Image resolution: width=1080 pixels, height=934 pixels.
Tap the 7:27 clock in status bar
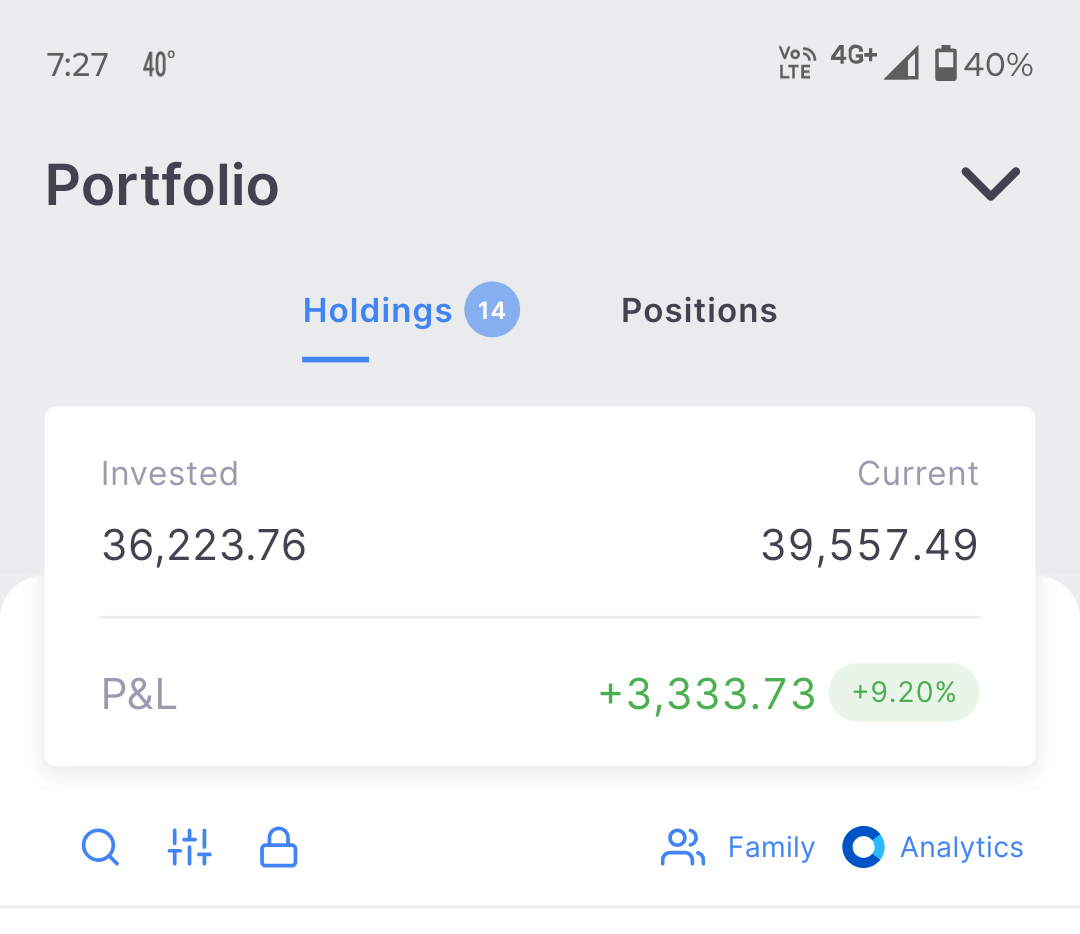click(77, 65)
